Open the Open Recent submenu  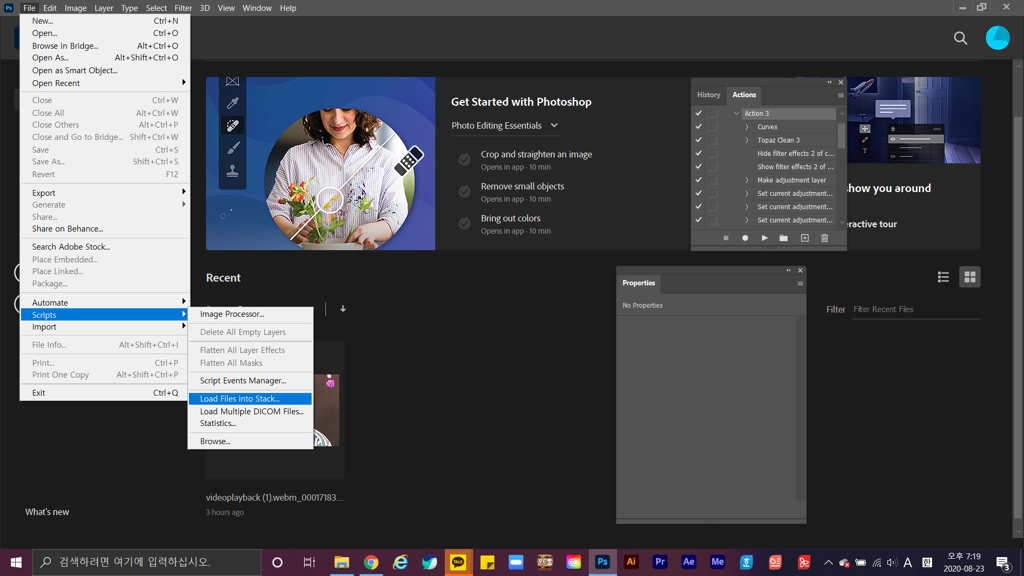click(x=104, y=83)
